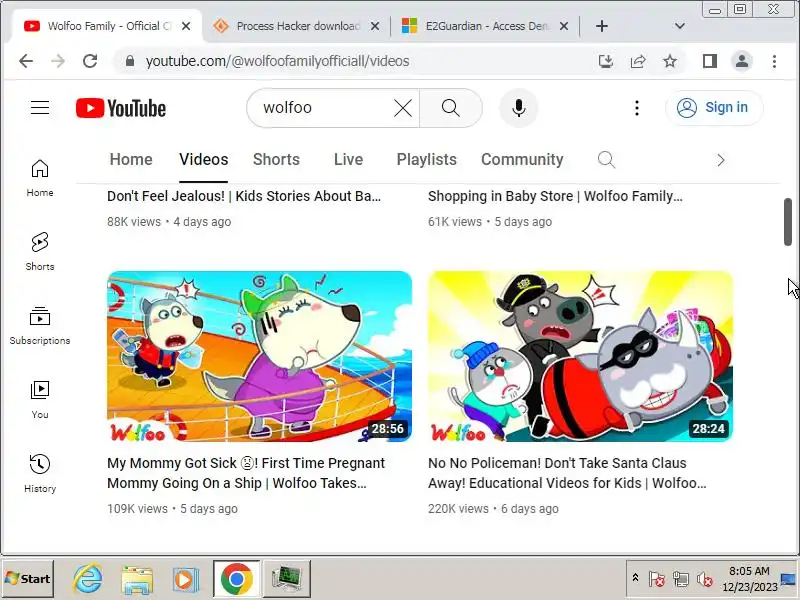Image resolution: width=800 pixels, height=600 pixels.
Task: Select the Videos channel tab
Action: 204,160
